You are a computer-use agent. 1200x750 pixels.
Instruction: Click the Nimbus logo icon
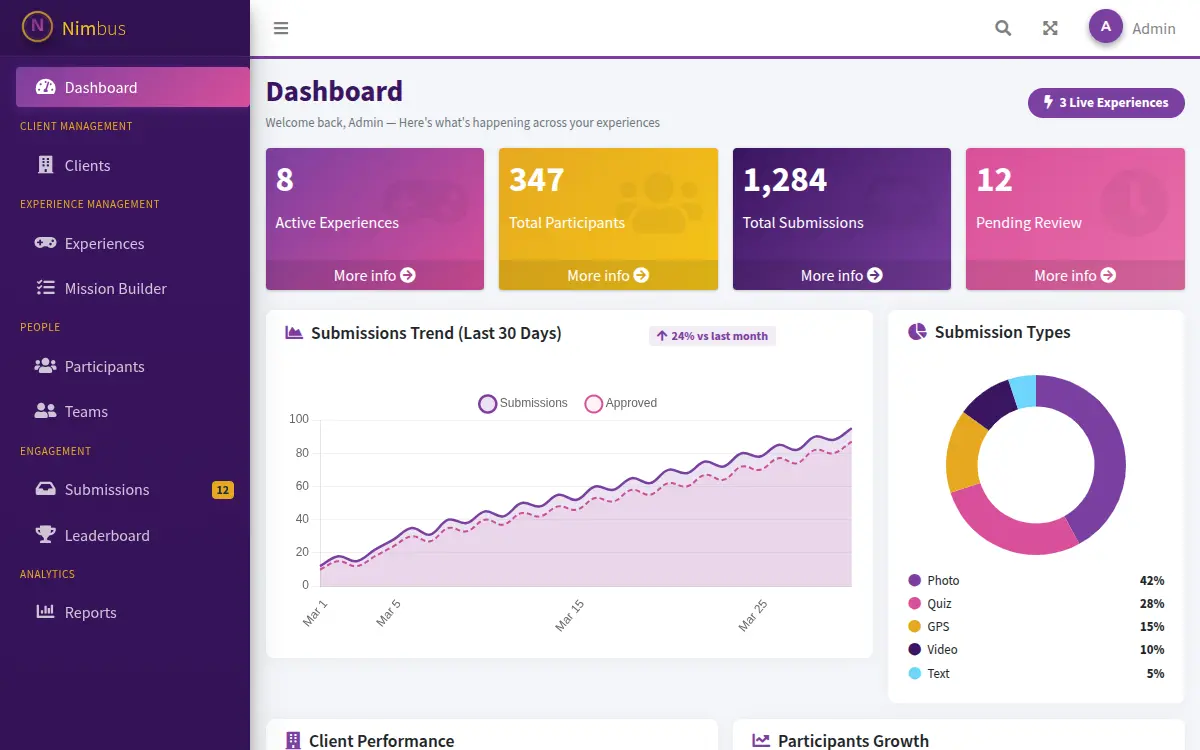tap(37, 27)
